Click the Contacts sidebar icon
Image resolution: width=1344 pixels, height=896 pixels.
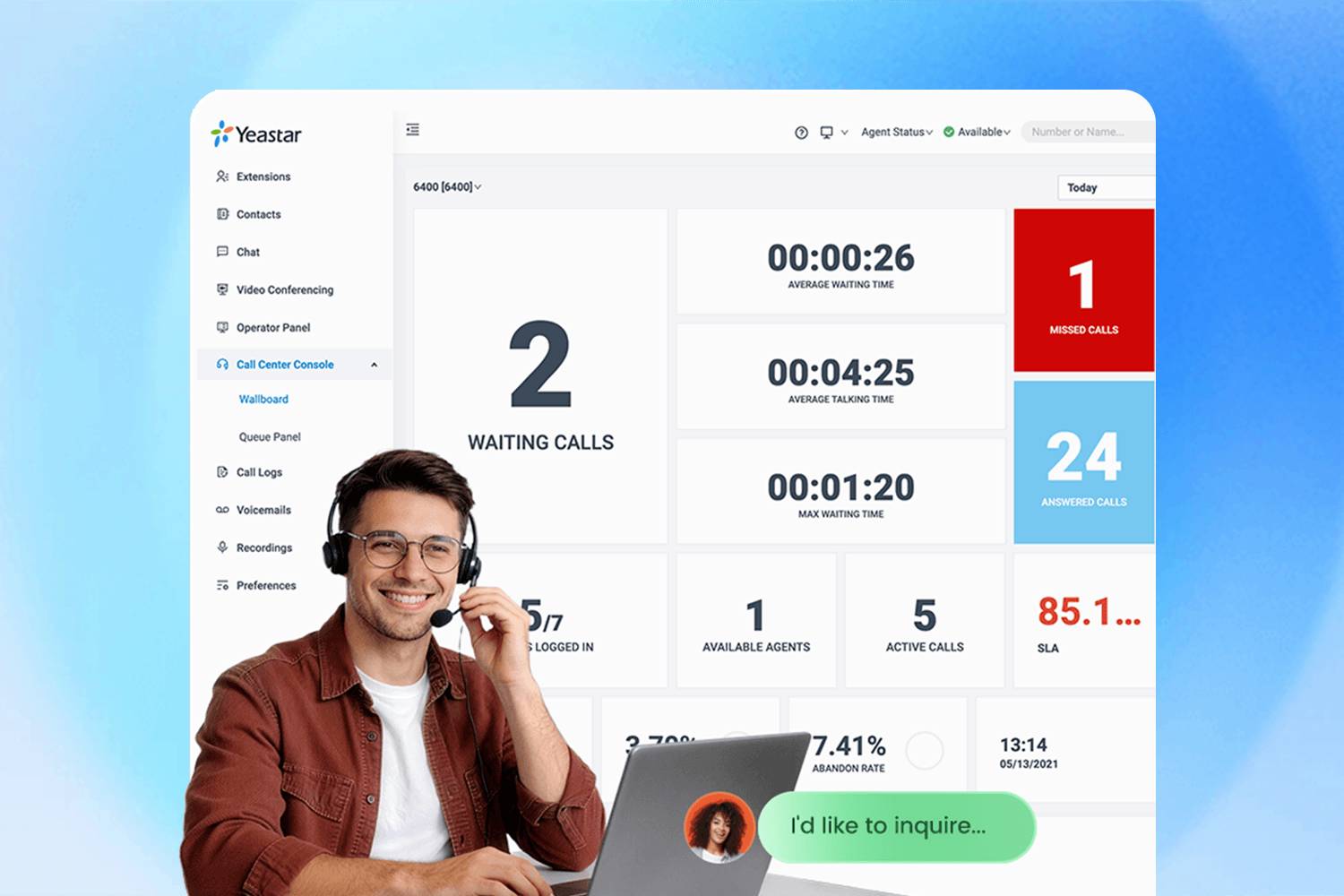(222, 214)
